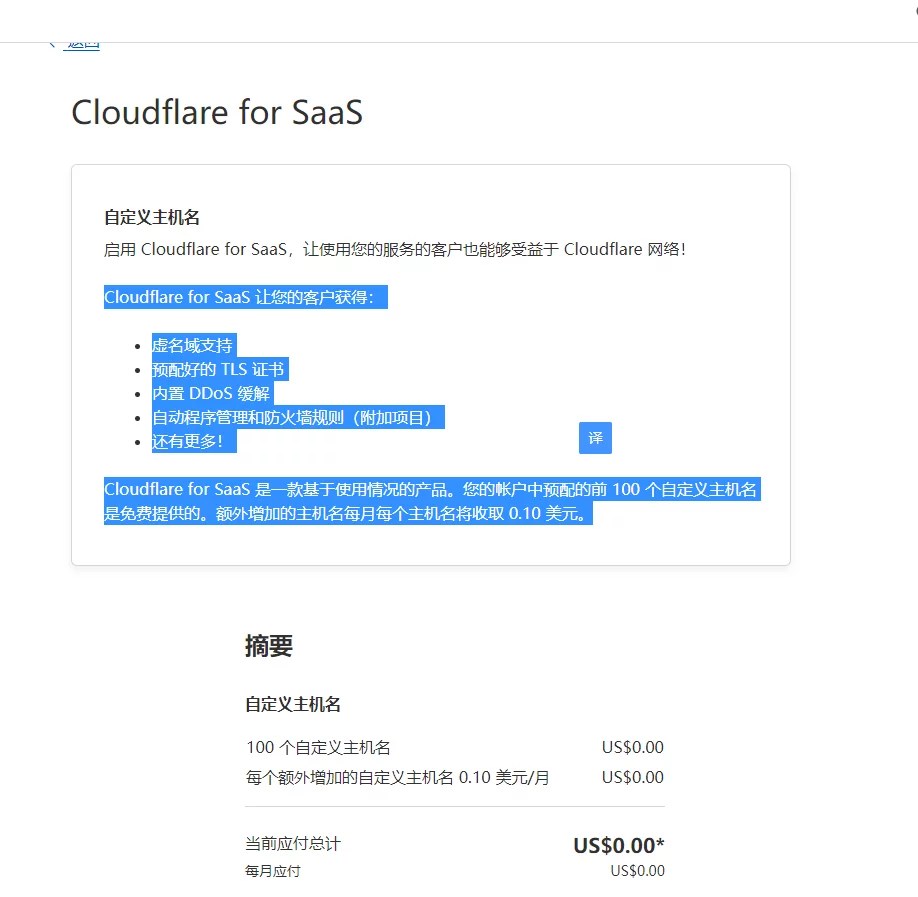Click the 每月应付 label
Image resolution: width=918 pixels, height=897 pixels.
click(273, 871)
